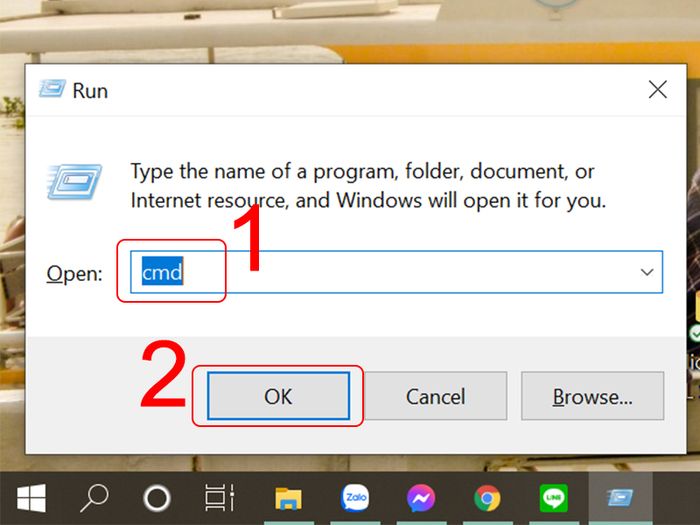Image resolution: width=700 pixels, height=525 pixels.
Task: Close the Run dialog with X
Action: 658,90
